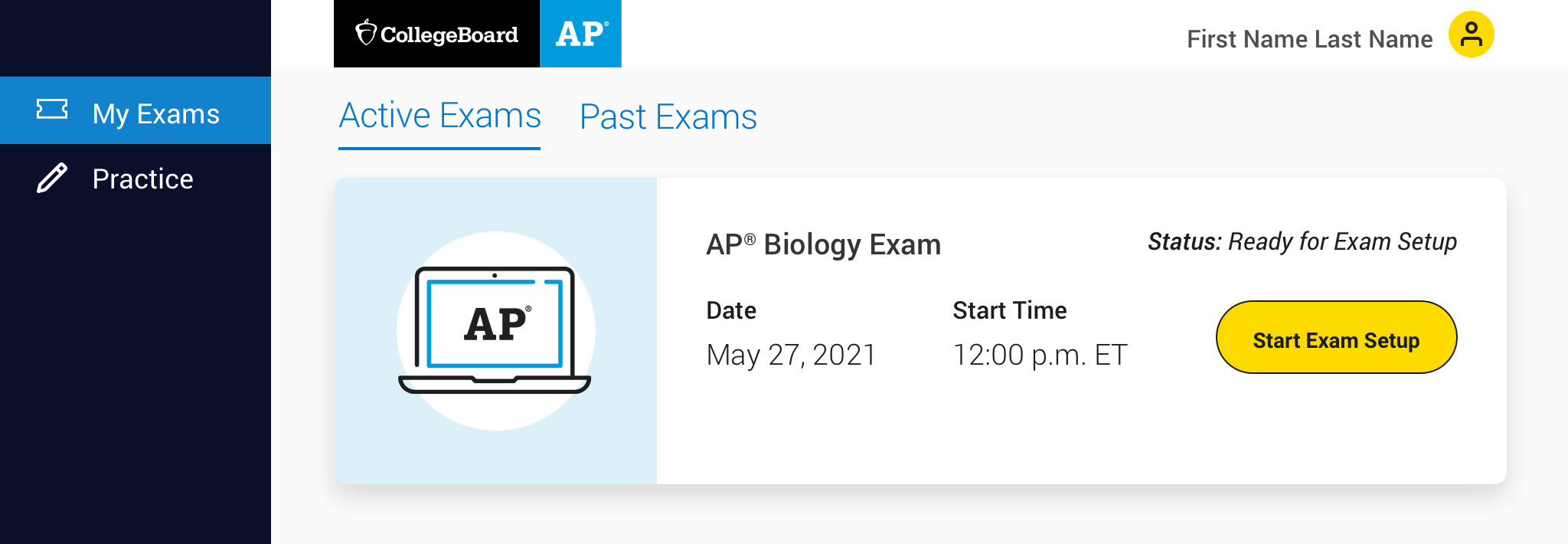
Task: Click the ticket icon beside My Exams
Action: 52,110
